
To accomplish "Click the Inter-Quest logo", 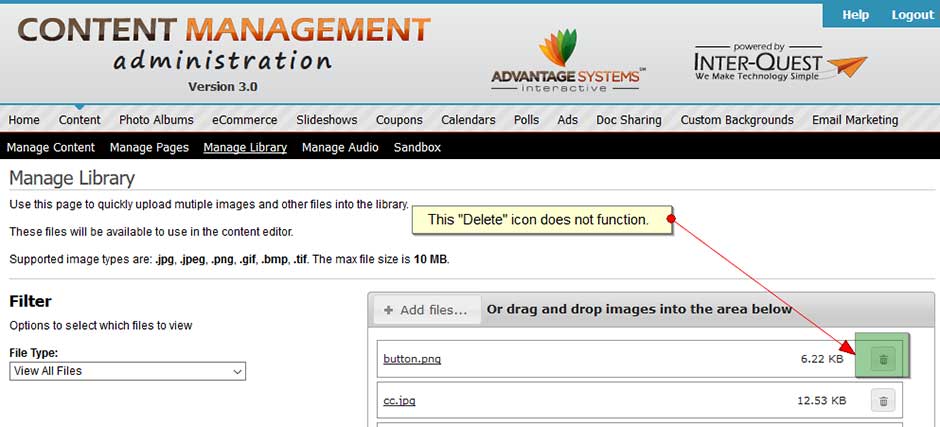I will point(779,62).
